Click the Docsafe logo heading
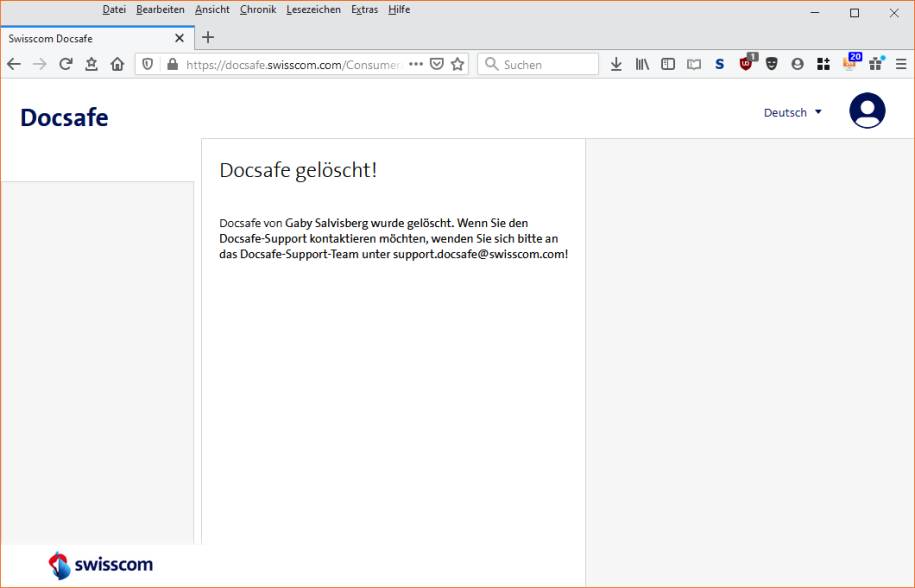Screen dimensions: 915x588 click(64, 117)
